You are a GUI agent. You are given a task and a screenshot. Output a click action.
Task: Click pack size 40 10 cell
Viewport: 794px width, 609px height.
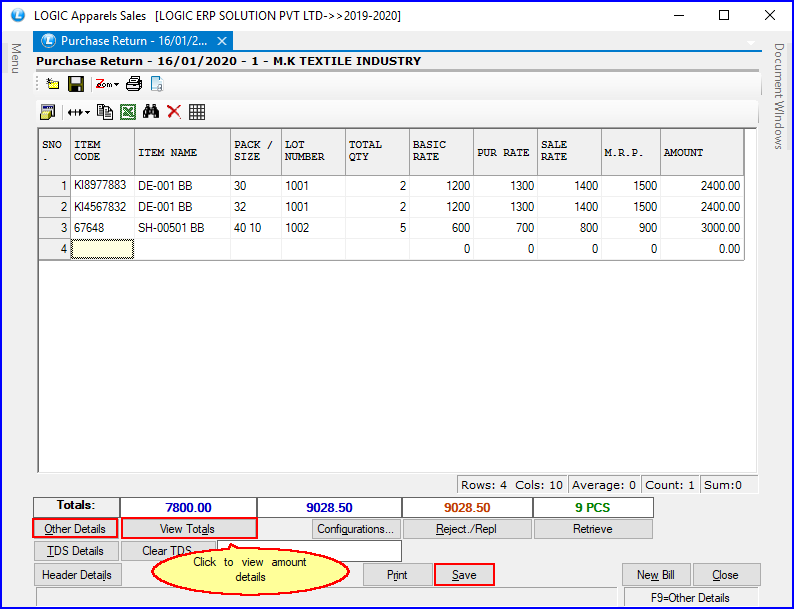coord(256,228)
